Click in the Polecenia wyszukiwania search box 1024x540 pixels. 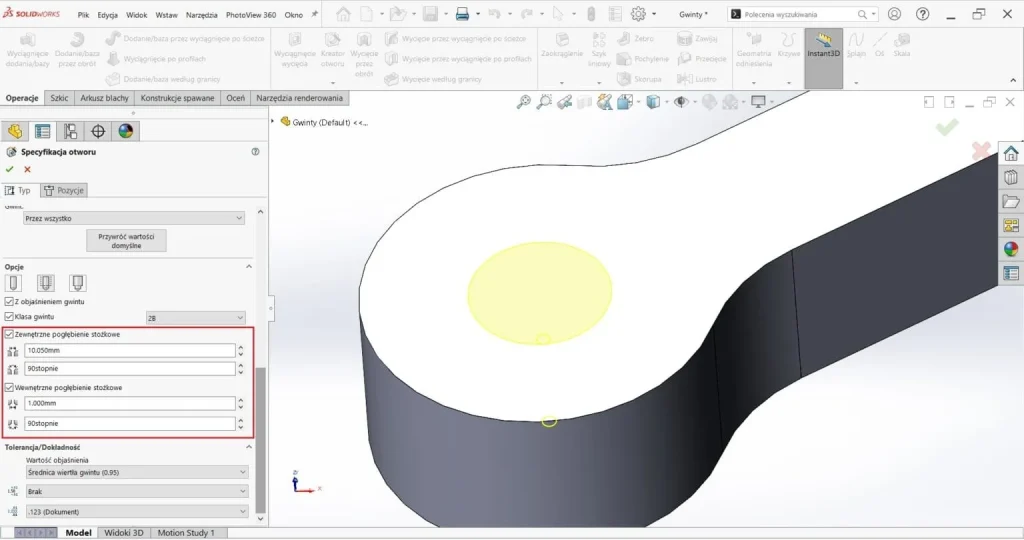(800, 14)
